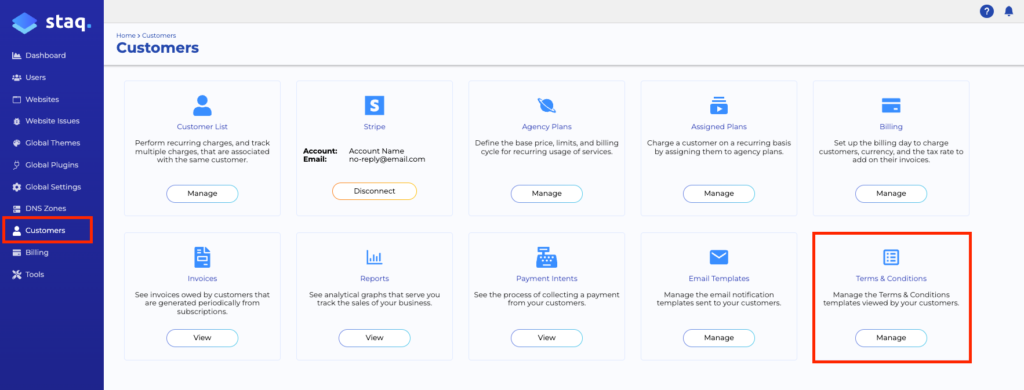1024x390 pixels.
Task: Click the Invoices document icon
Action: [202, 257]
